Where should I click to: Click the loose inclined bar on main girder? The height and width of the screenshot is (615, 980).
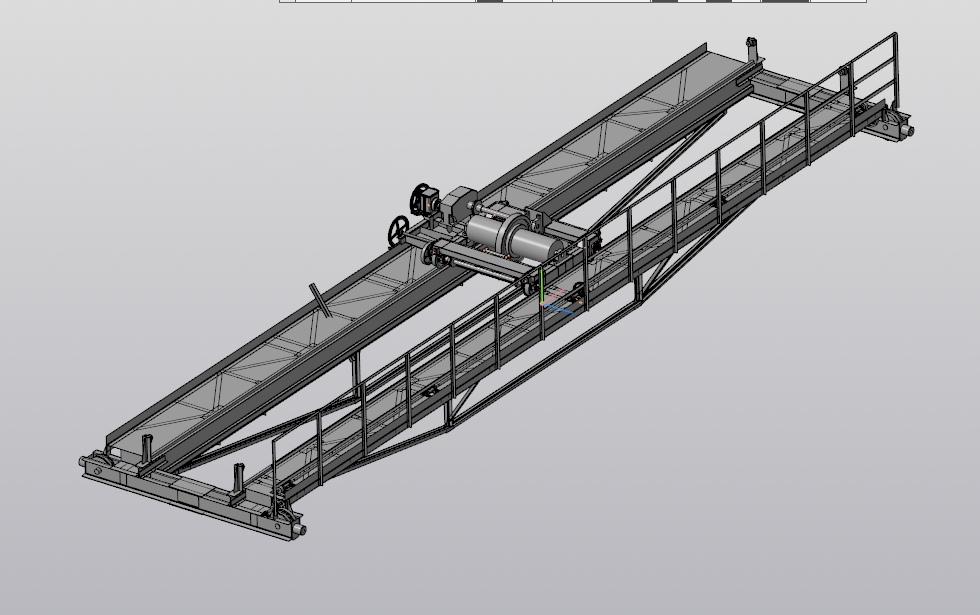(x=320, y=300)
